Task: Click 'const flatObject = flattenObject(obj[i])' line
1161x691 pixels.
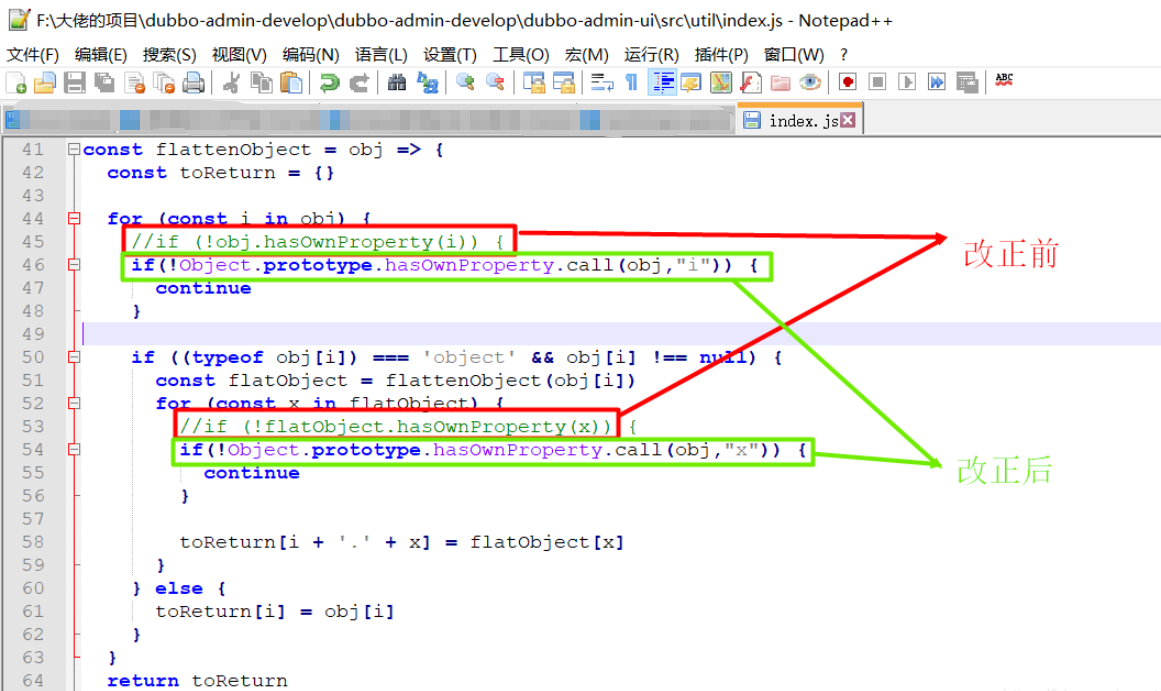Action: (x=395, y=381)
